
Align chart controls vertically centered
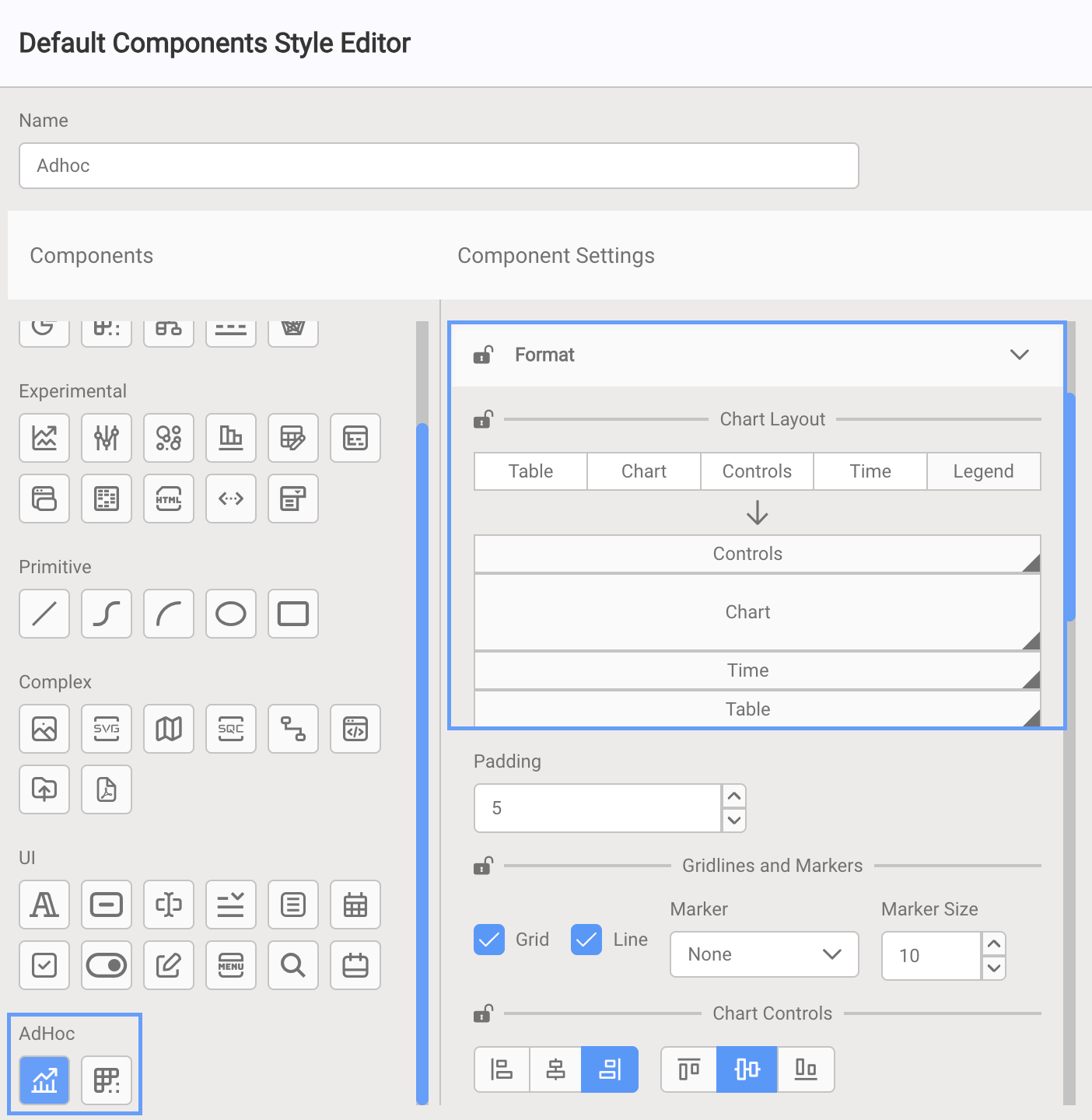(747, 1069)
